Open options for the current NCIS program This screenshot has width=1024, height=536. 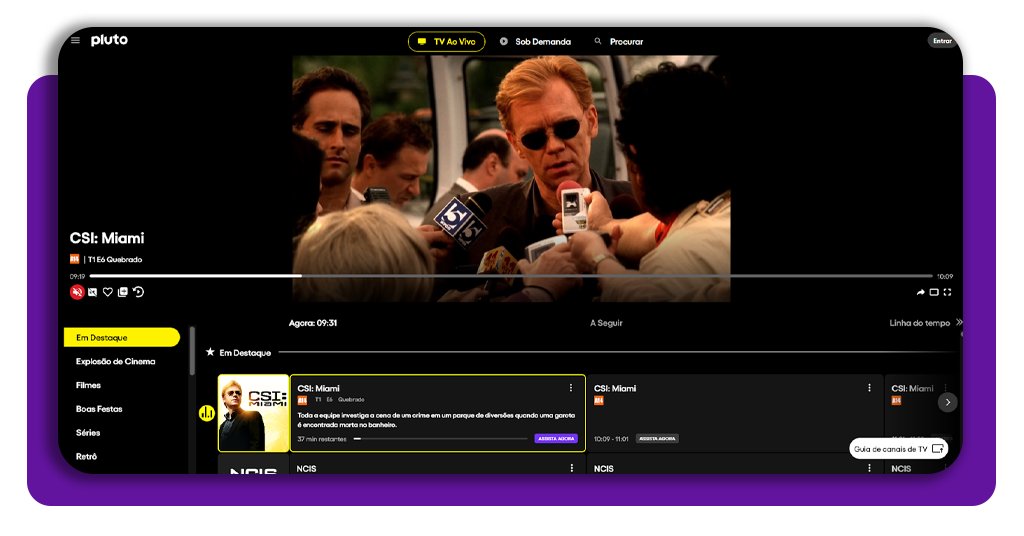pyautogui.click(x=571, y=467)
